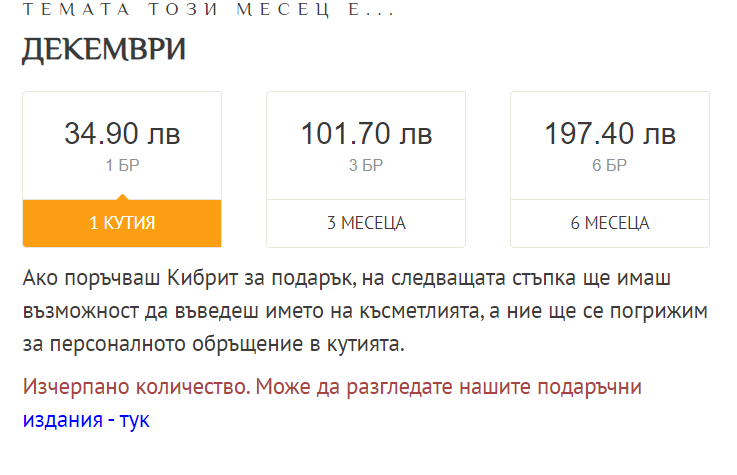Click the red word 'подаръчни'
The height and width of the screenshot is (475, 737).
pos(588,387)
